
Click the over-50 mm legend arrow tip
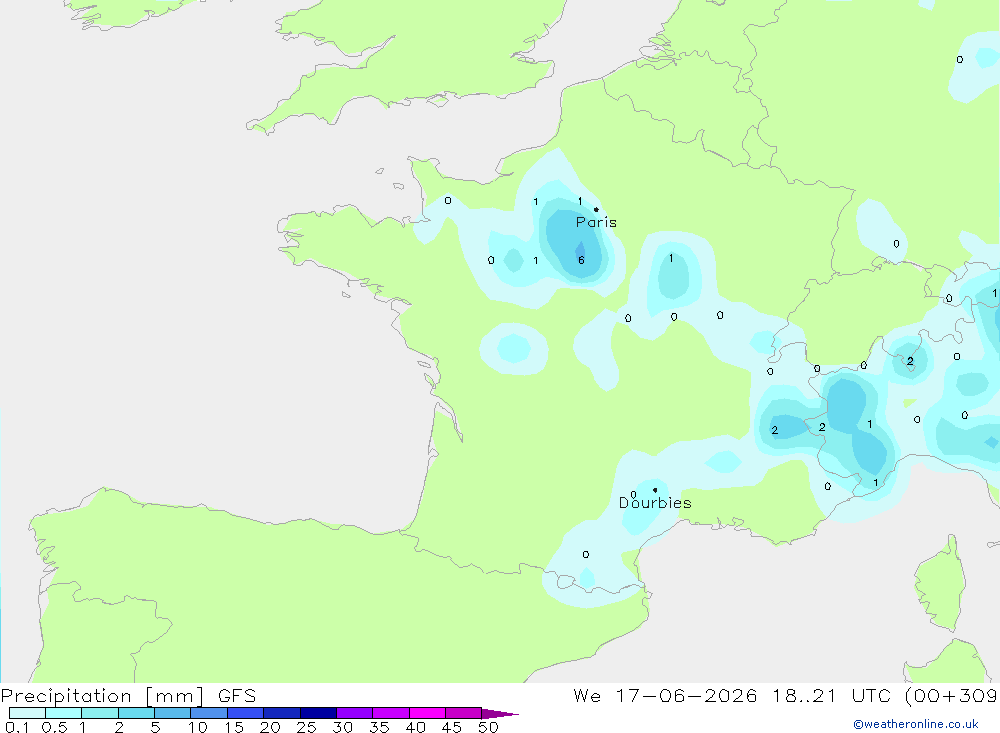pyautogui.click(x=501, y=713)
